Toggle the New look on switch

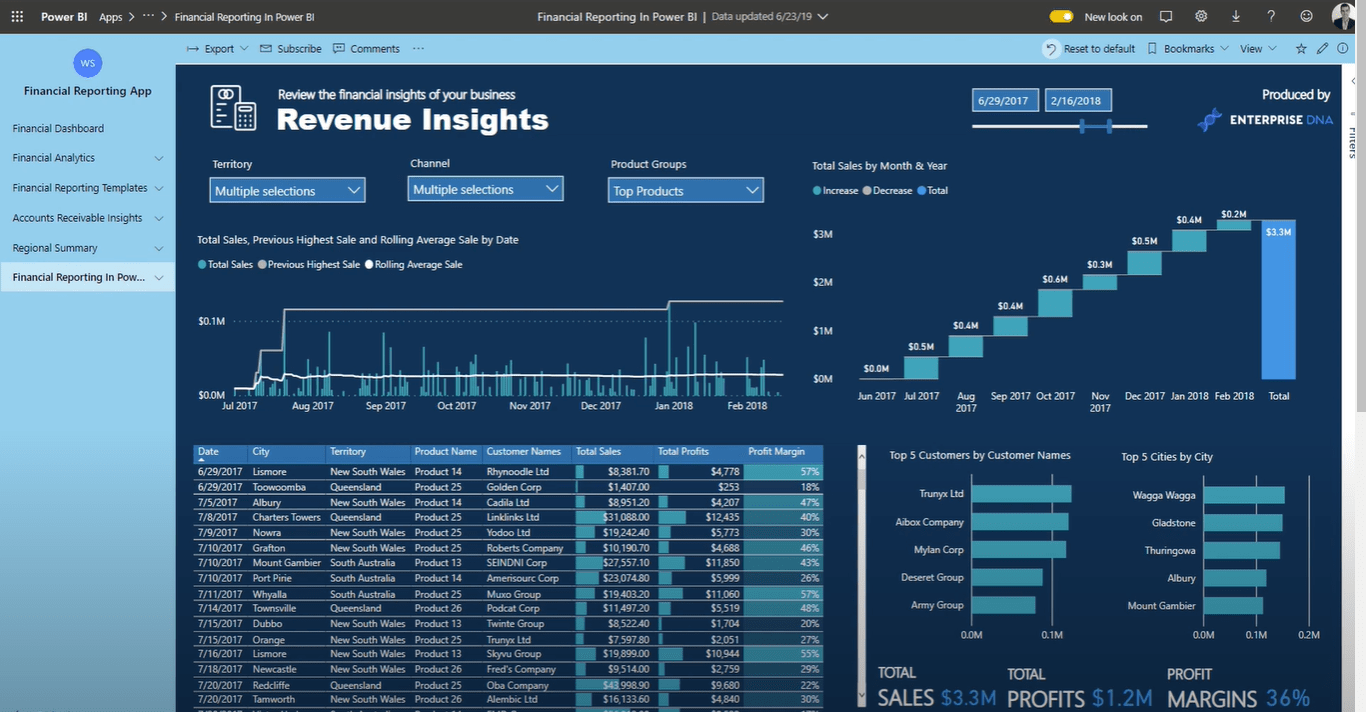[x=1061, y=17]
